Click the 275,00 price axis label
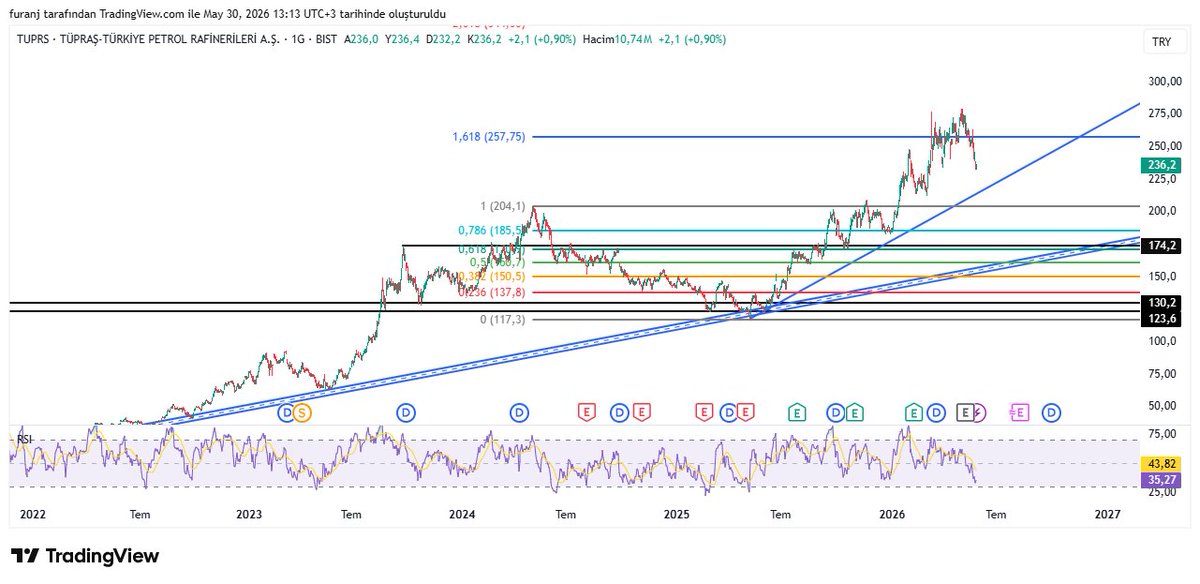This screenshot has width=1200, height=584. click(1163, 114)
